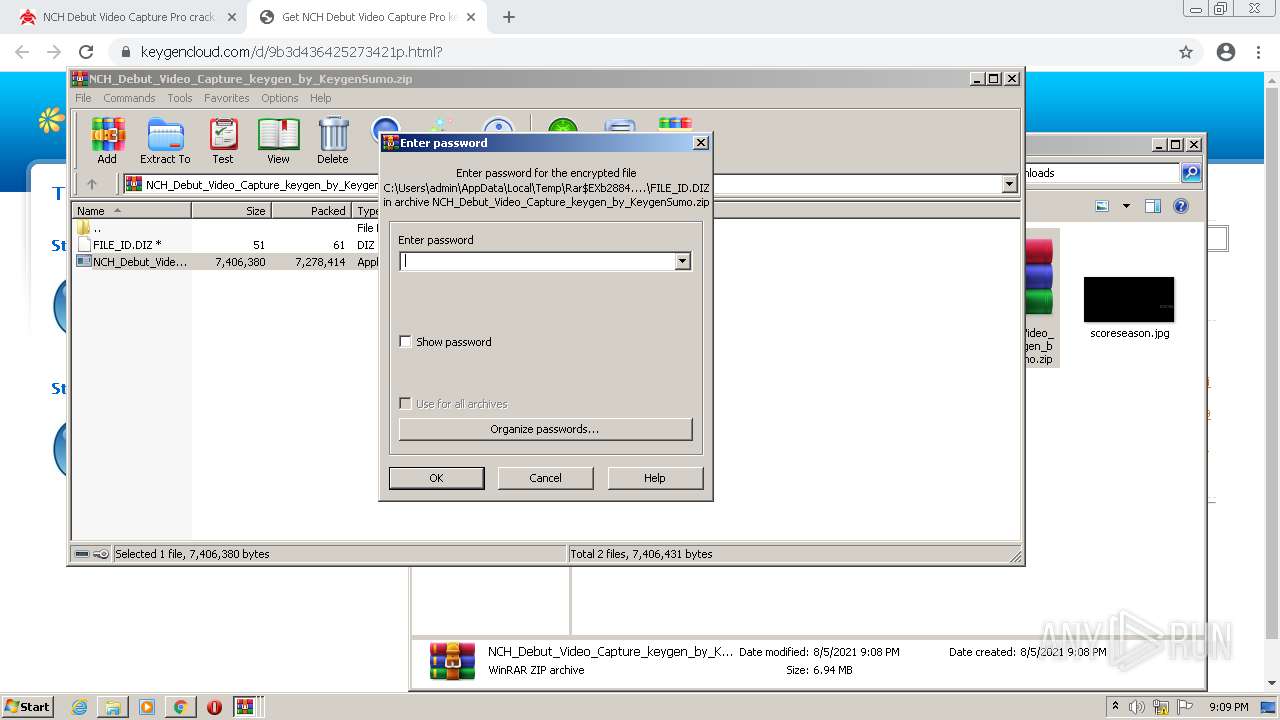This screenshot has height=720, width=1280.
Task: Select the parent folder '..' row
Action: click(224, 228)
